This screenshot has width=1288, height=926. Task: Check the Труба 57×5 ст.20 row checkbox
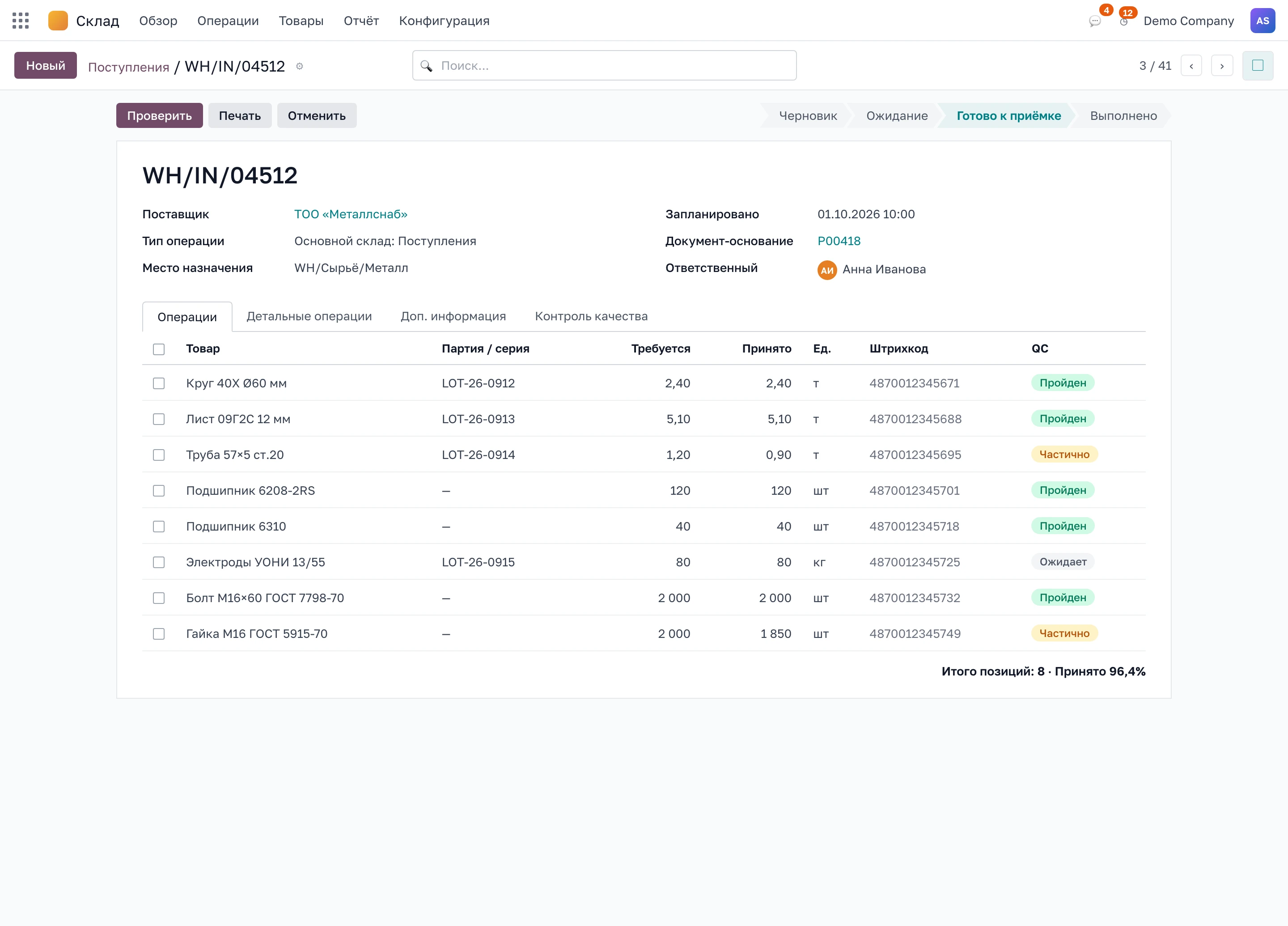[158, 455]
